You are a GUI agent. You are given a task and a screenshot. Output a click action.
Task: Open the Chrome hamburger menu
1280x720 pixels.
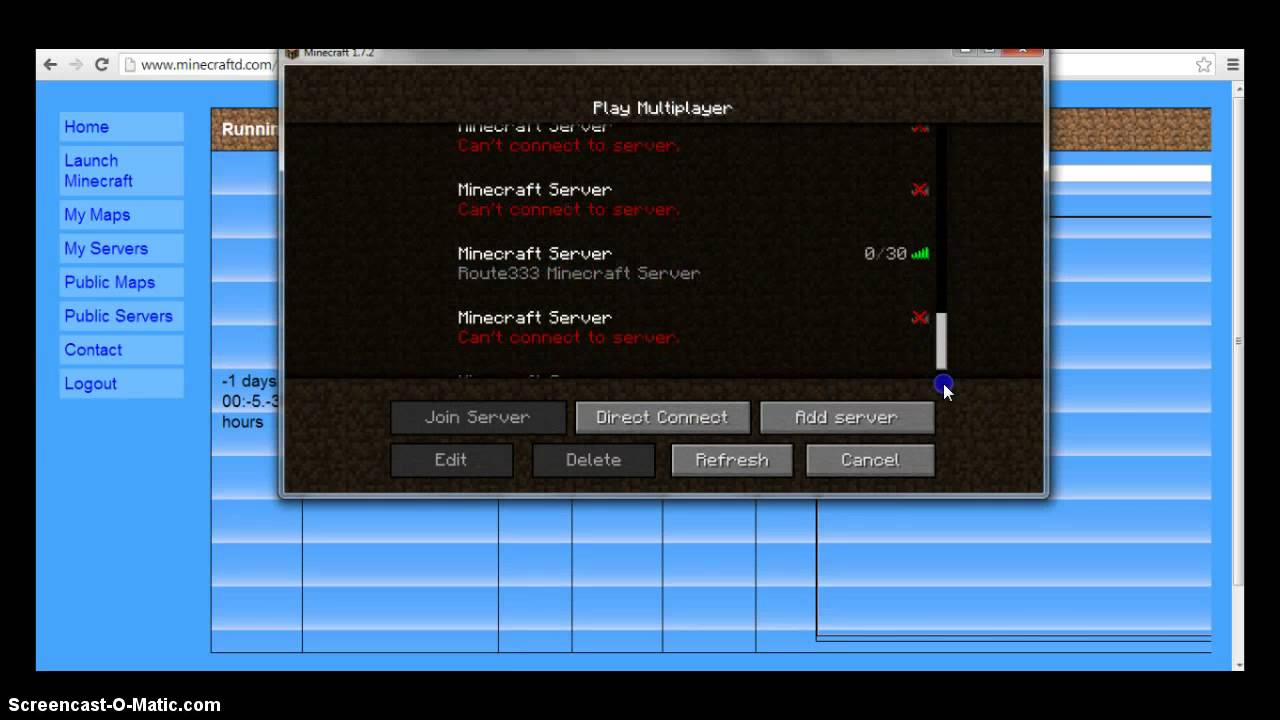coord(1233,64)
